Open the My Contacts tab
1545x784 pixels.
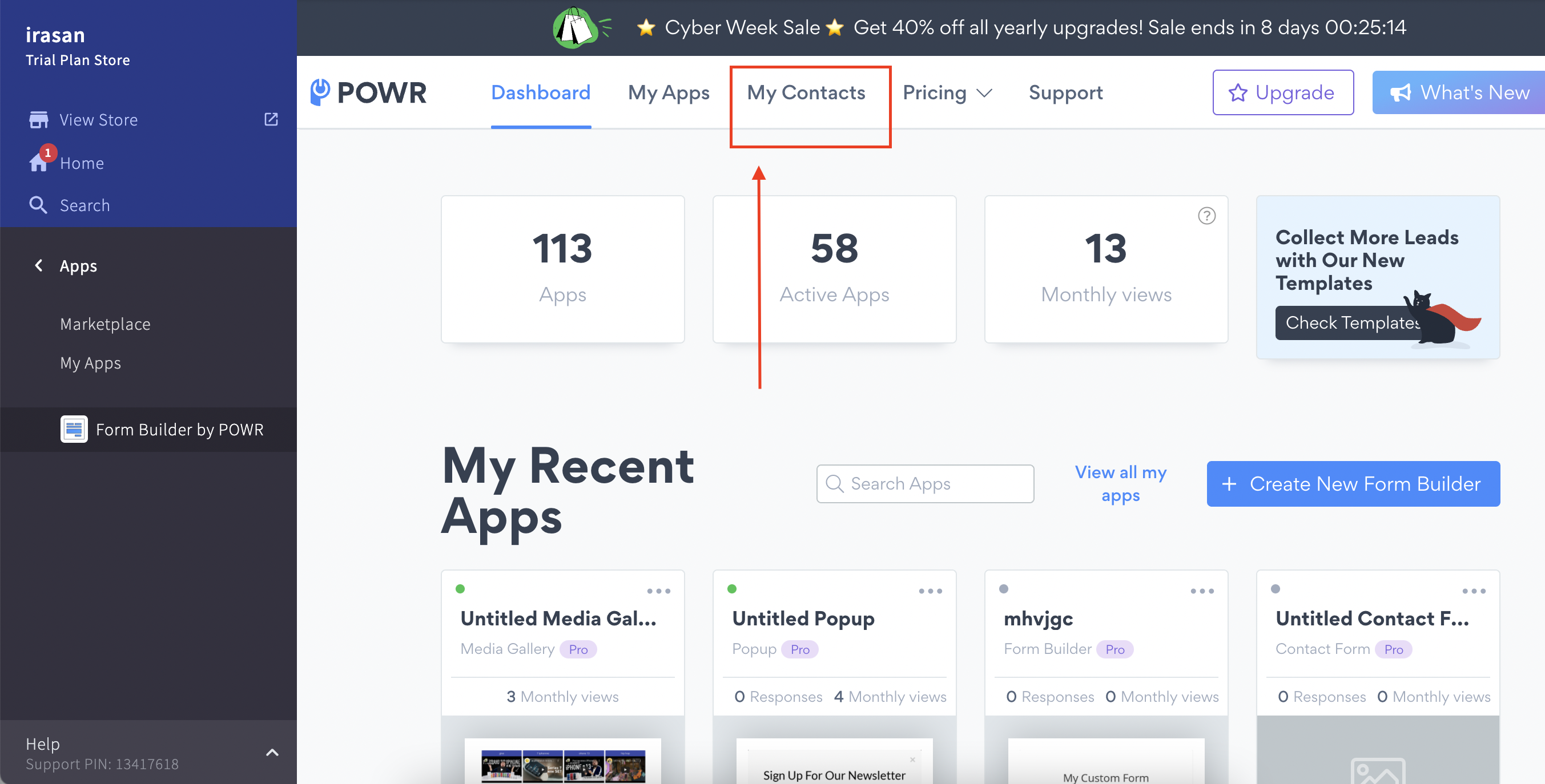(x=806, y=92)
